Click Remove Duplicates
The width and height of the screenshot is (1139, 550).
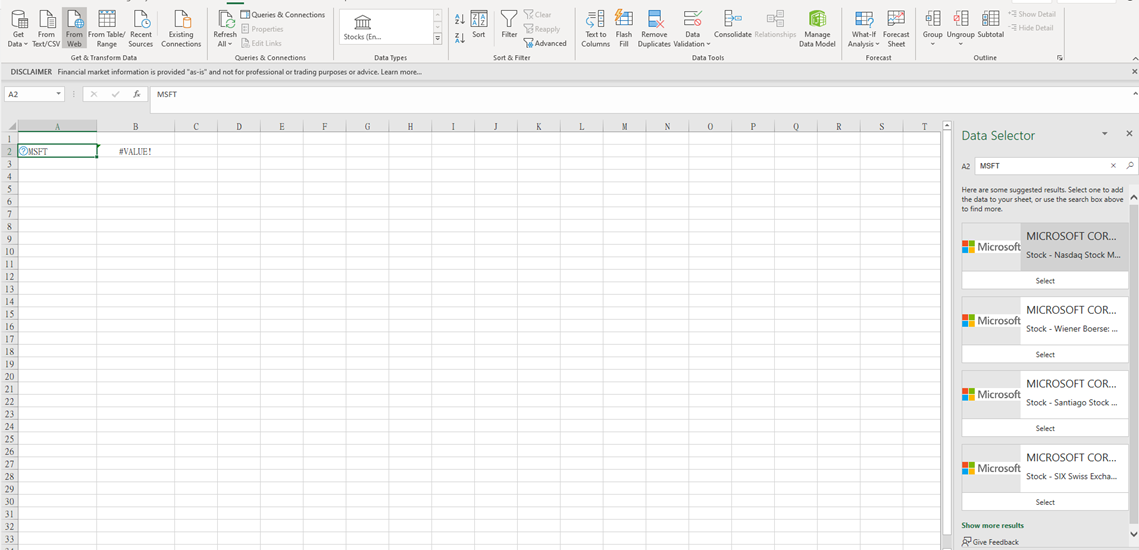654,29
